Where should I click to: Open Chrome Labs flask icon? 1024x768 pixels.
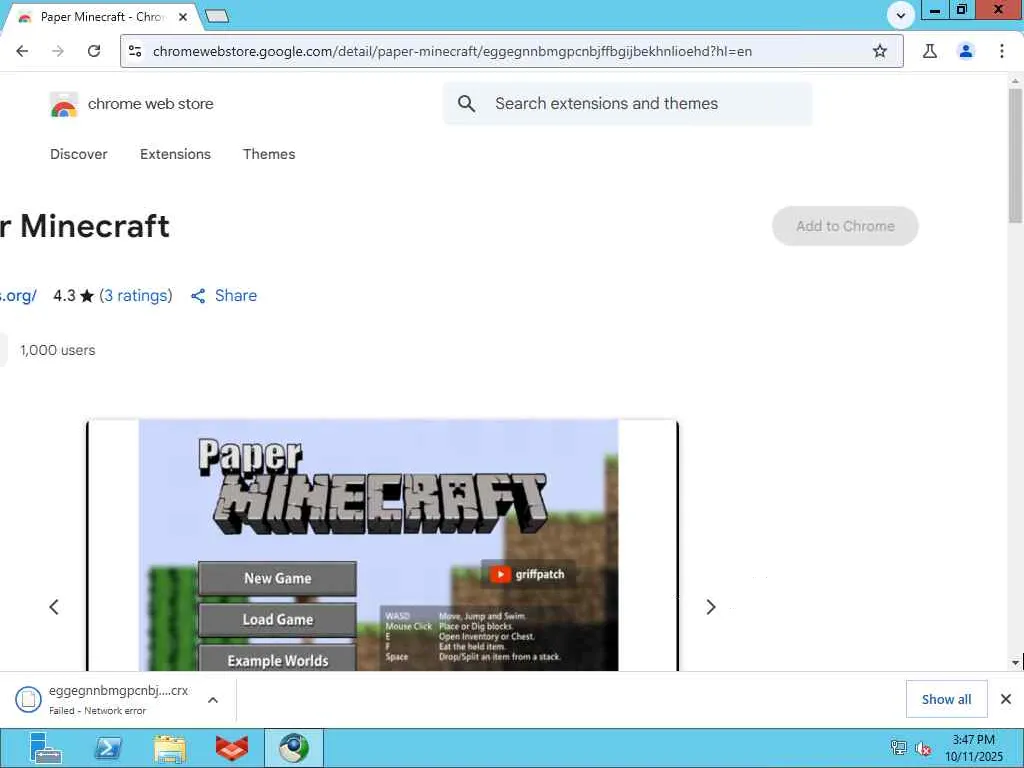pos(930,51)
